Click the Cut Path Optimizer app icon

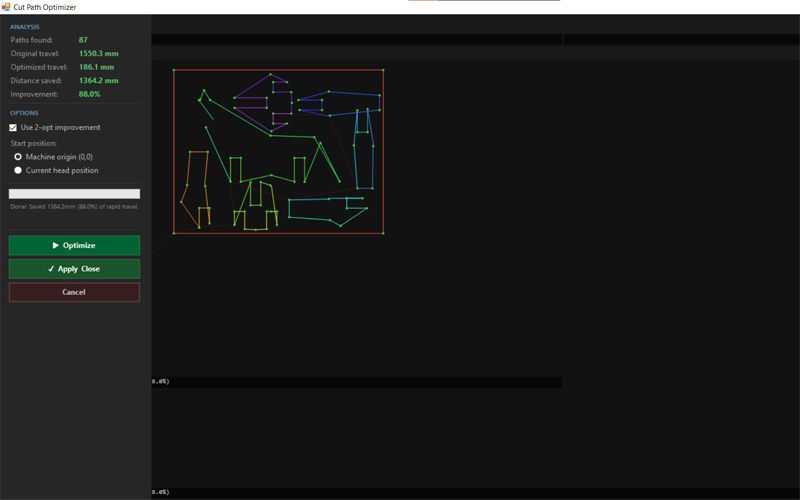tap(6, 7)
